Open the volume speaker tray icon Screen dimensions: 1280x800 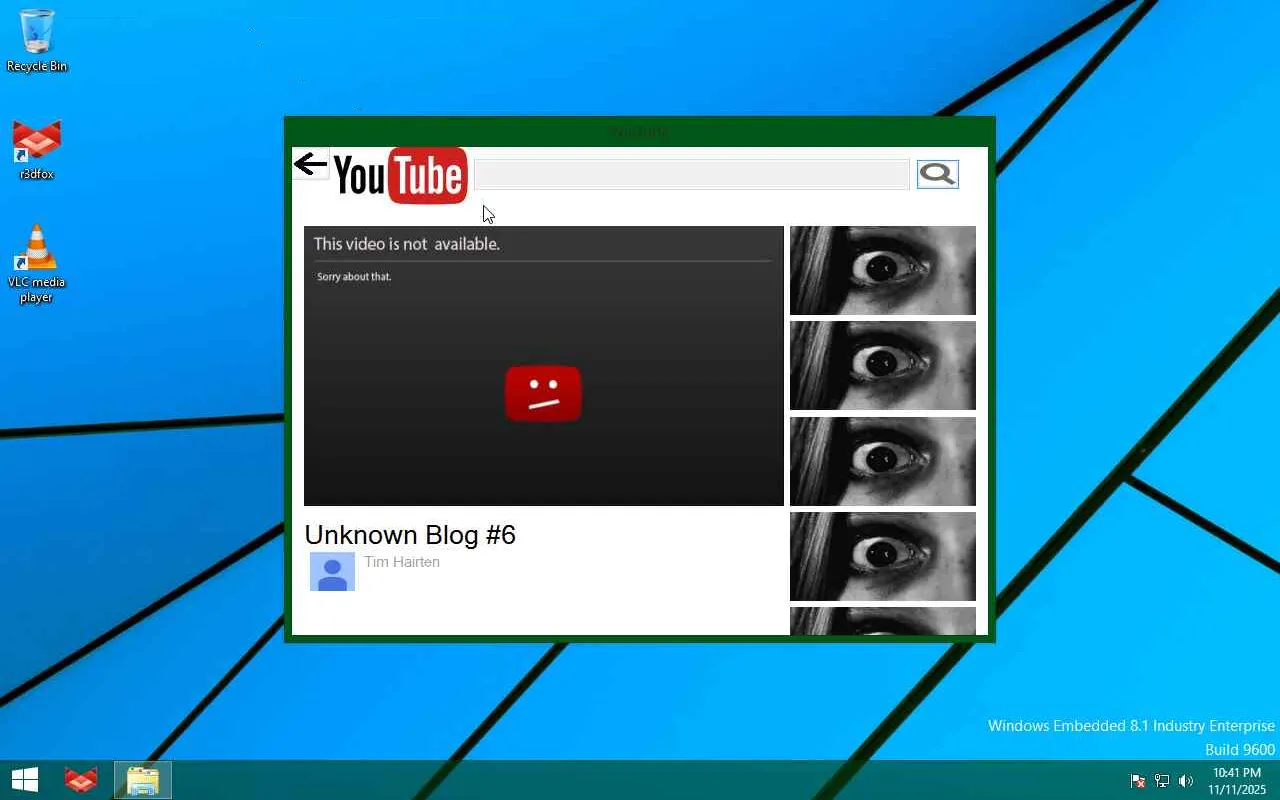click(x=1186, y=781)
